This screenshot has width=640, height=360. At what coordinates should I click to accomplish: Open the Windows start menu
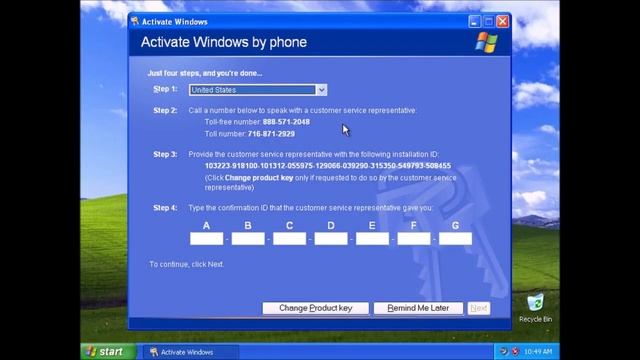[108, 351]
